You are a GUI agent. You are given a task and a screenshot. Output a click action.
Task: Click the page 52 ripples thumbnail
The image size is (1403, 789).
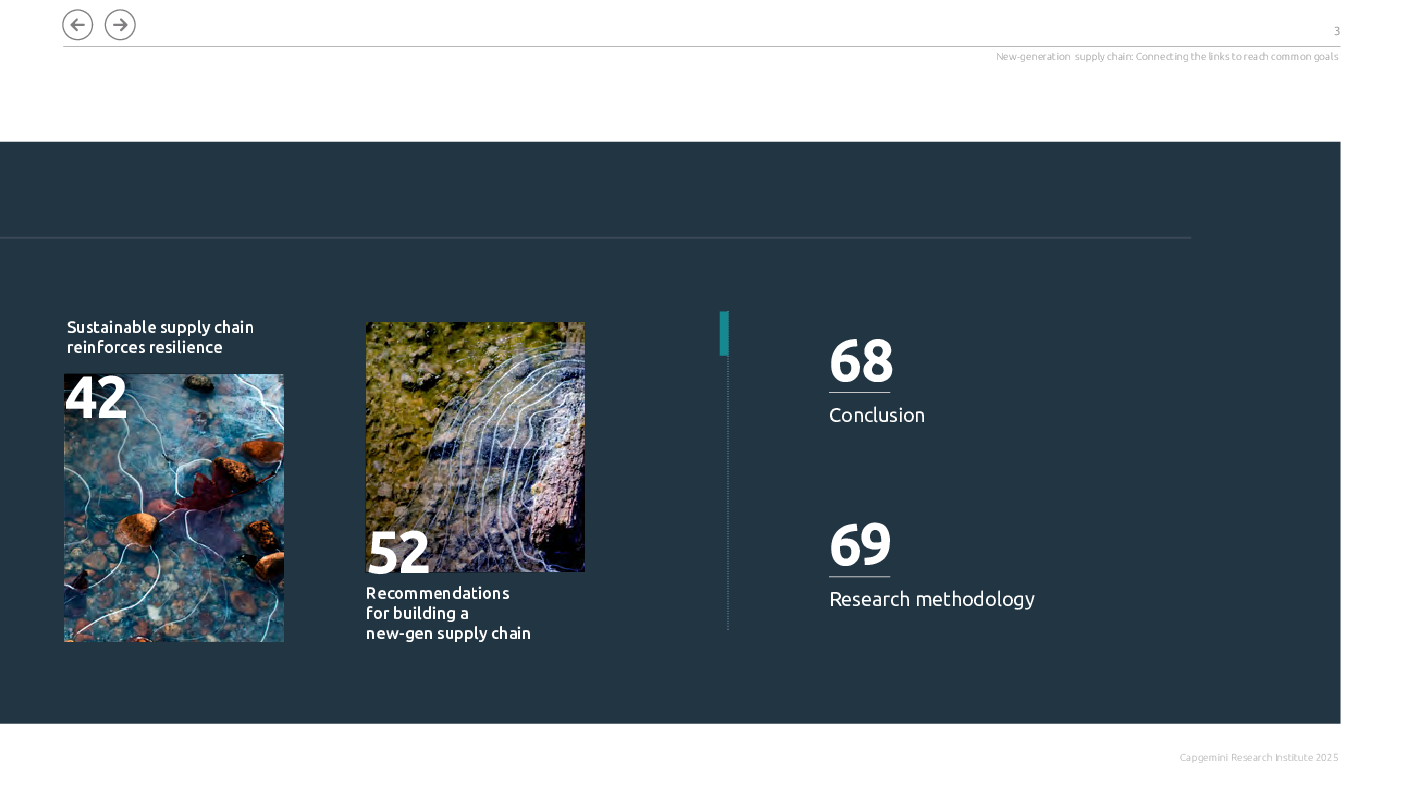click(x=475, y=447)
